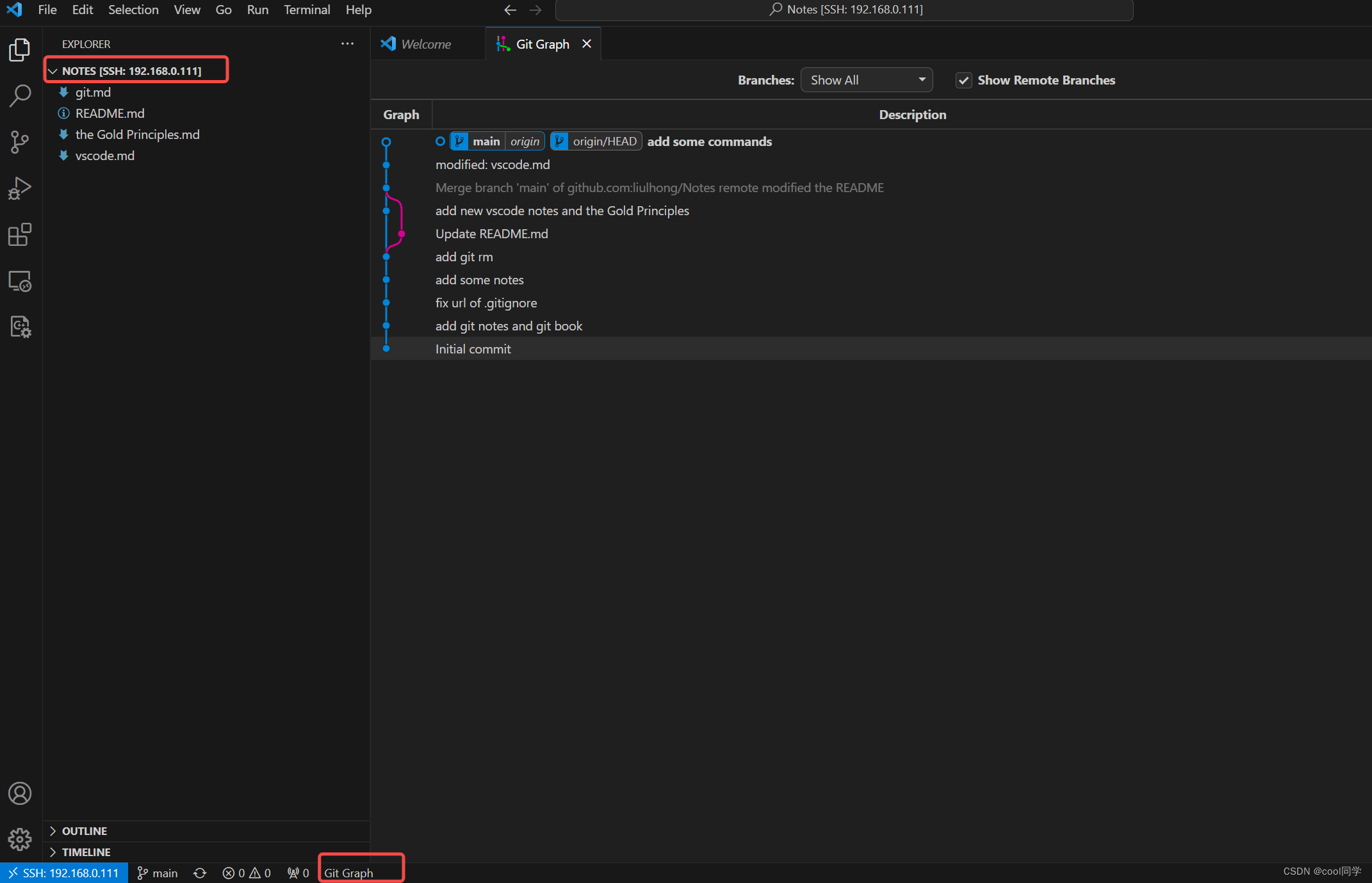
Task: Click the head commit circle in graph
Action: click(x=386, y=142)
